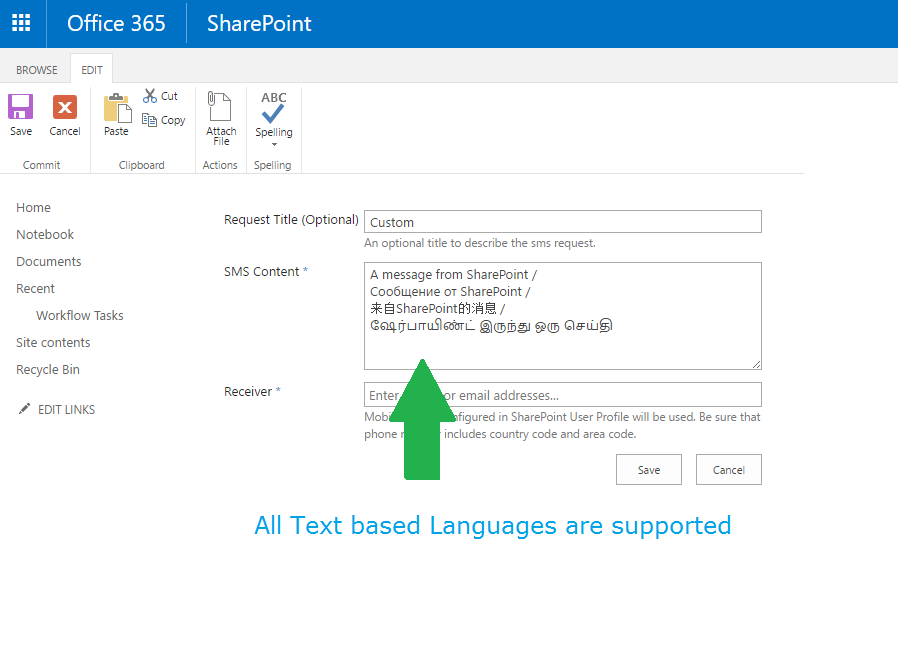This screenshot has width=899, height=655.
Task: Open Documents in left navigation
Action: point(49,262)
